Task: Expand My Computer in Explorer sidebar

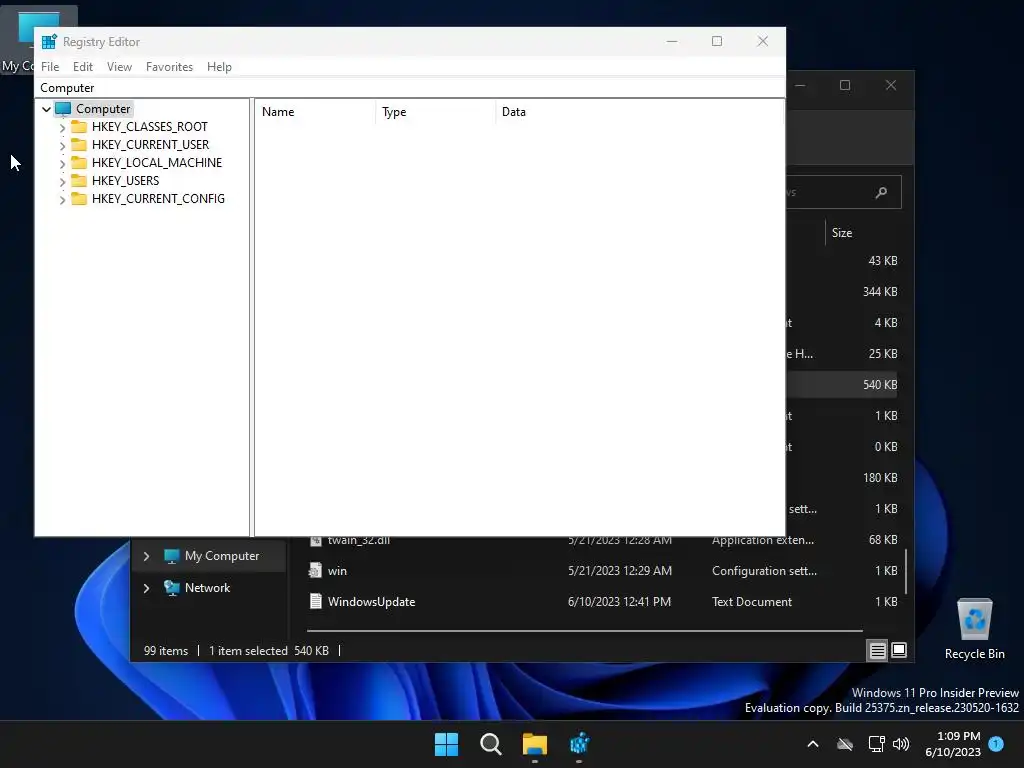Action: [x=146, y=556]
